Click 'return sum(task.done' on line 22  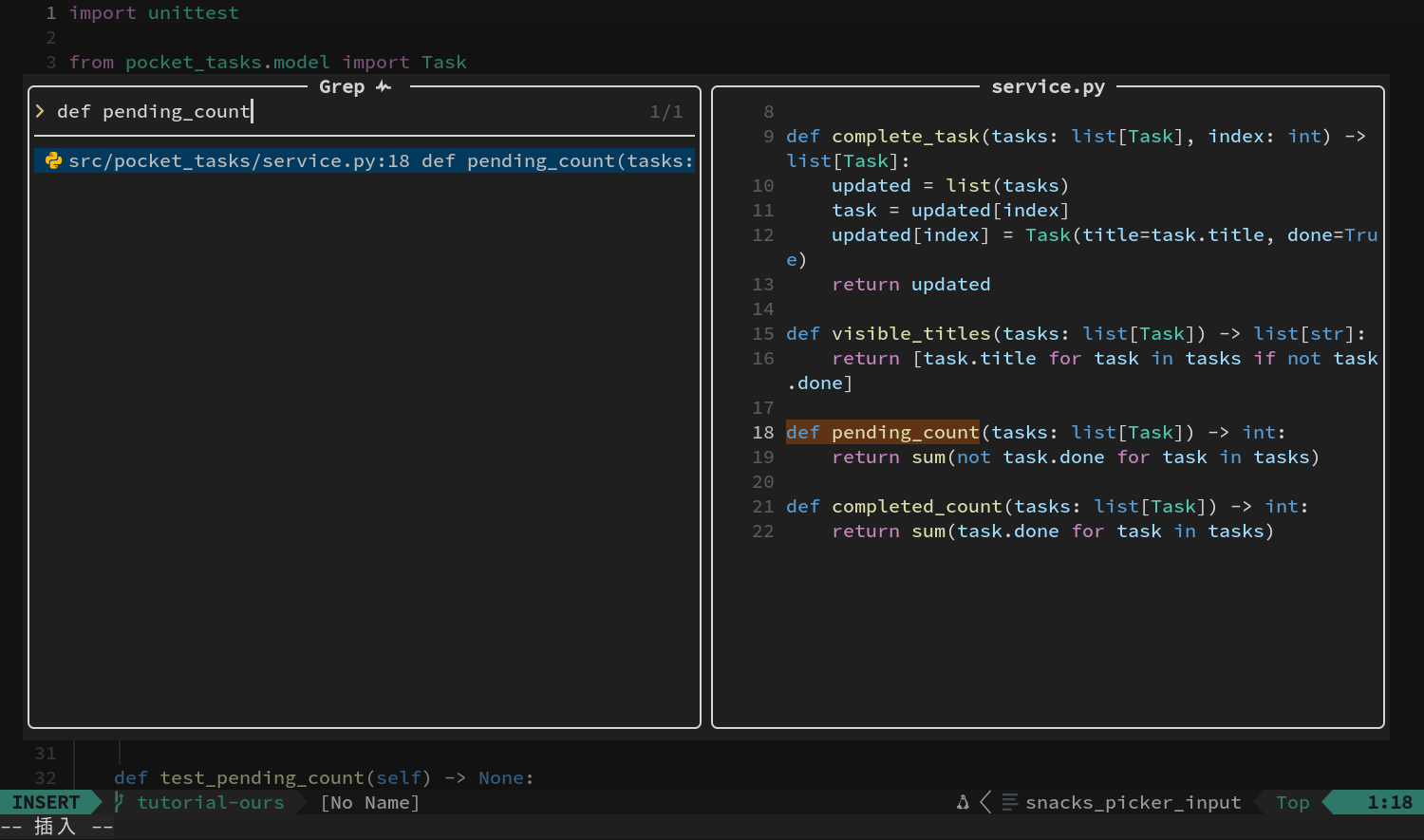[x=946, y=531]
